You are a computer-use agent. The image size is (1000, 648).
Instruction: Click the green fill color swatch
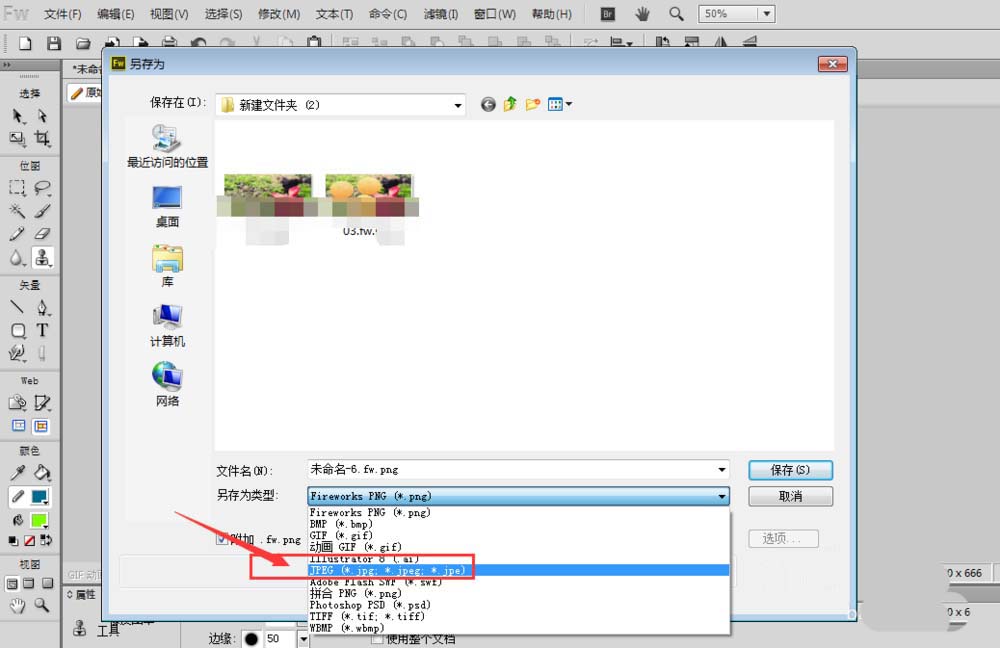39,520
